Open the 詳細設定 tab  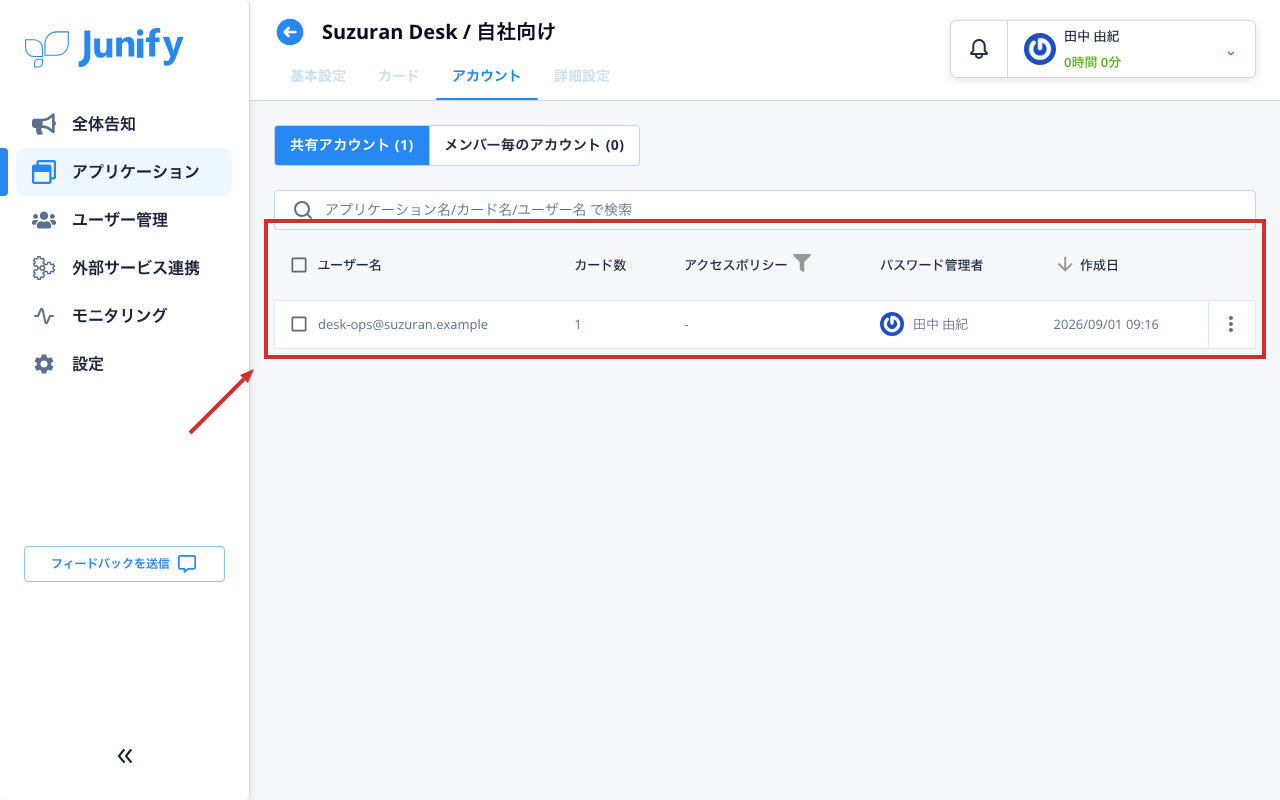point(582,76)
